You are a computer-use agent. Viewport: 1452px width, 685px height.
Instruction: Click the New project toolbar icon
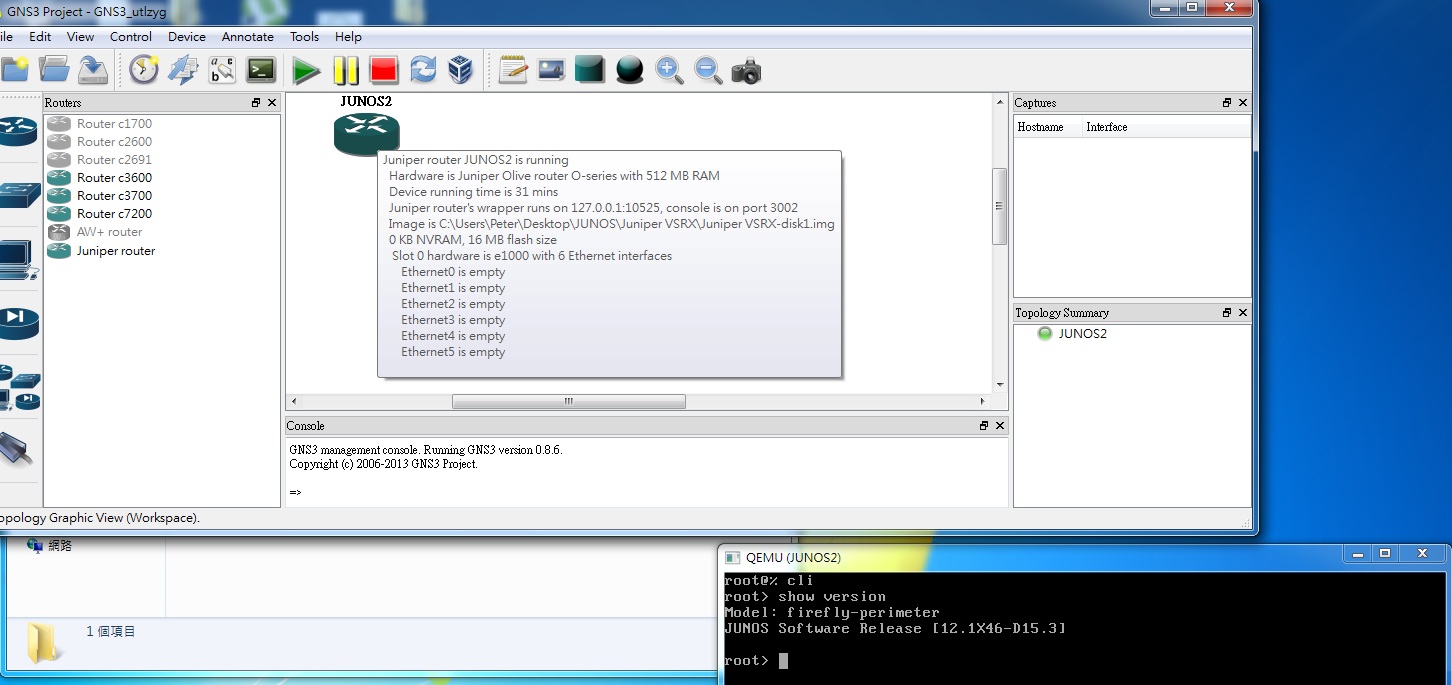click(x=14, y=69)
